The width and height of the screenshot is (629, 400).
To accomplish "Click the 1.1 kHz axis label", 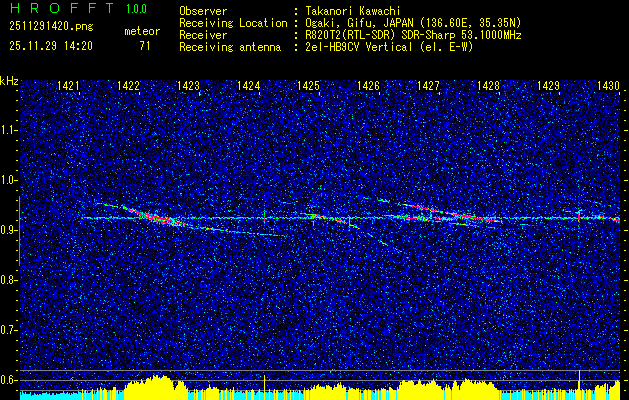I will (8, 130).
